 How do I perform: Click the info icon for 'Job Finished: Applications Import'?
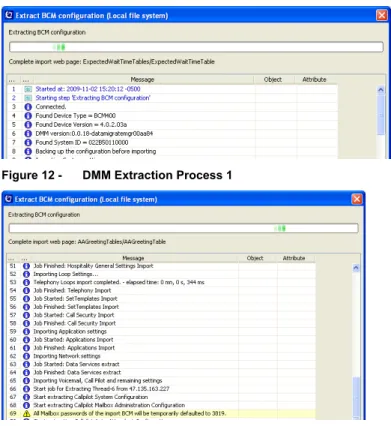pos(26,348)
